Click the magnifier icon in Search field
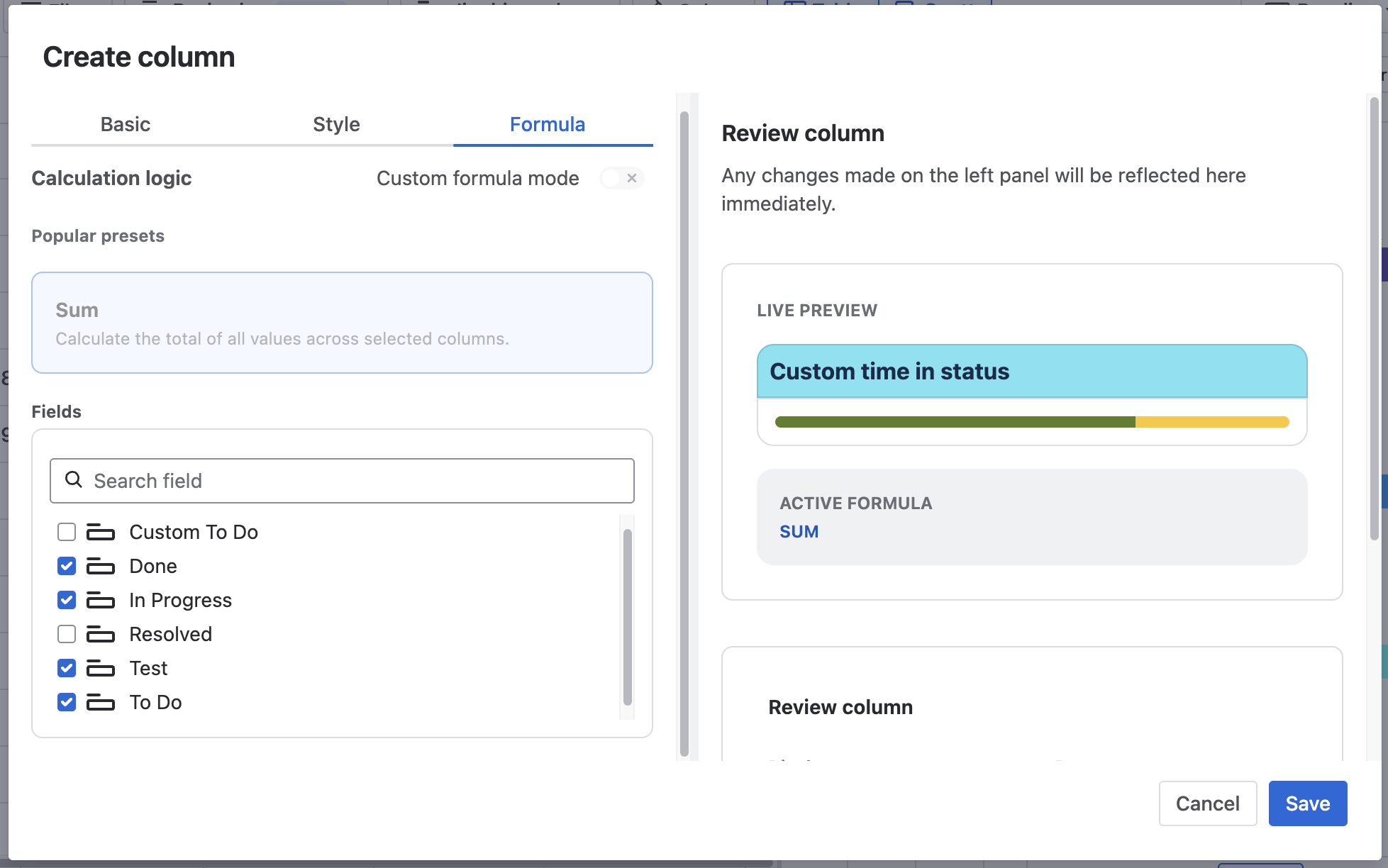The height and width of the screenshot is (868, 1388). [x=73, y=480]
